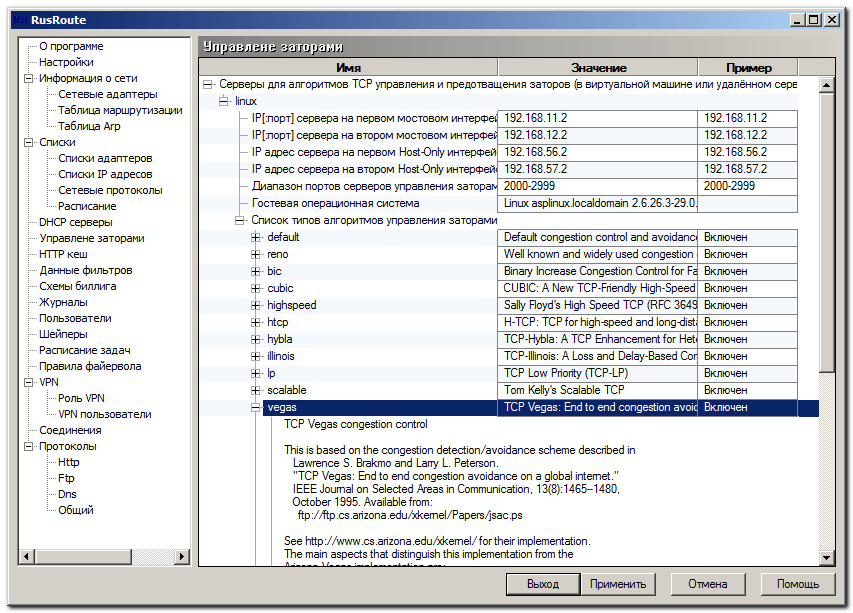Select Таблица маршрутизации tree item
The image size is (853, 613).
pyautogui.click(x=120, y=110)
